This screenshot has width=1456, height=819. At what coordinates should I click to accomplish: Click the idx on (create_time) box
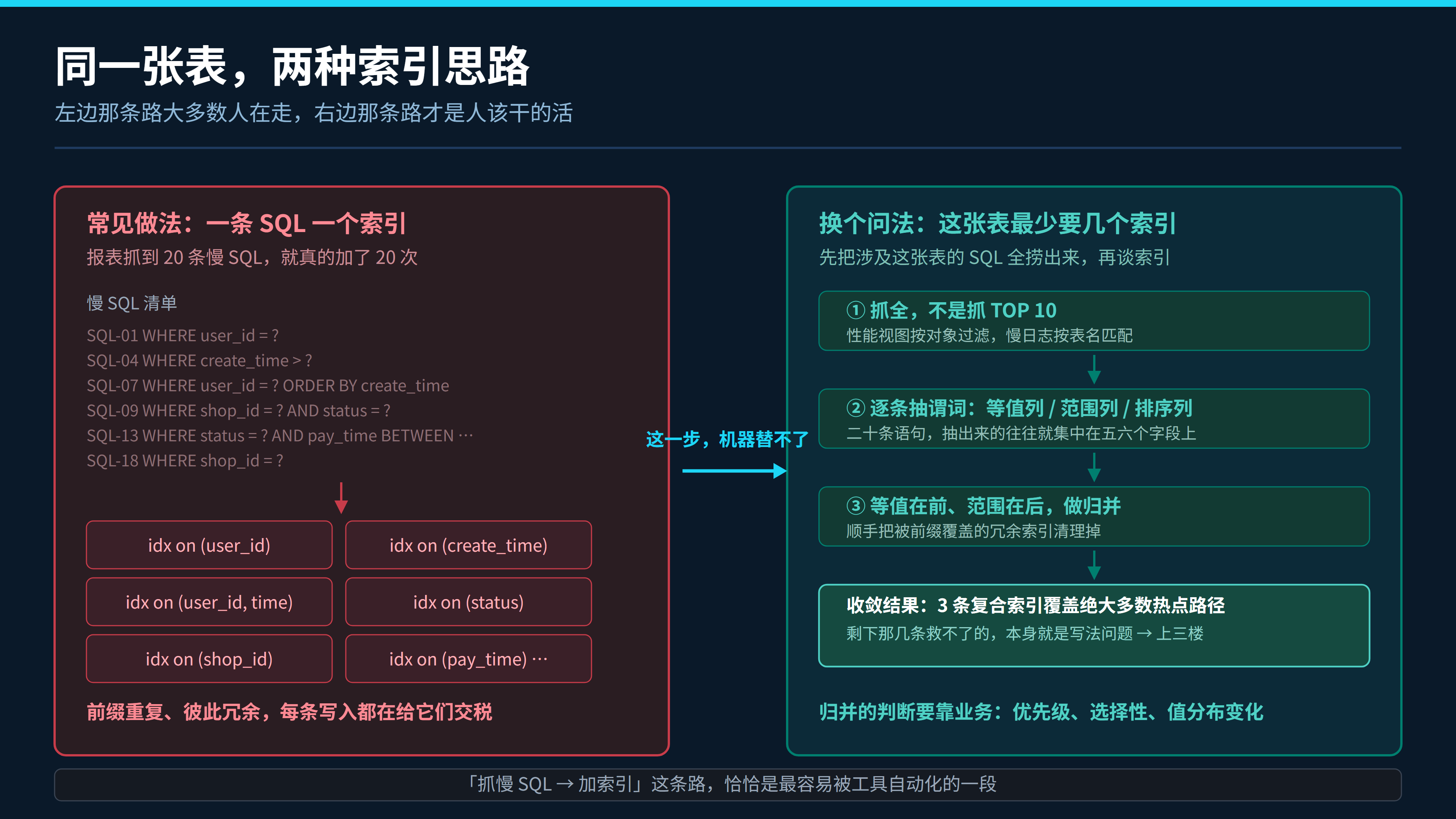point(469,545)
